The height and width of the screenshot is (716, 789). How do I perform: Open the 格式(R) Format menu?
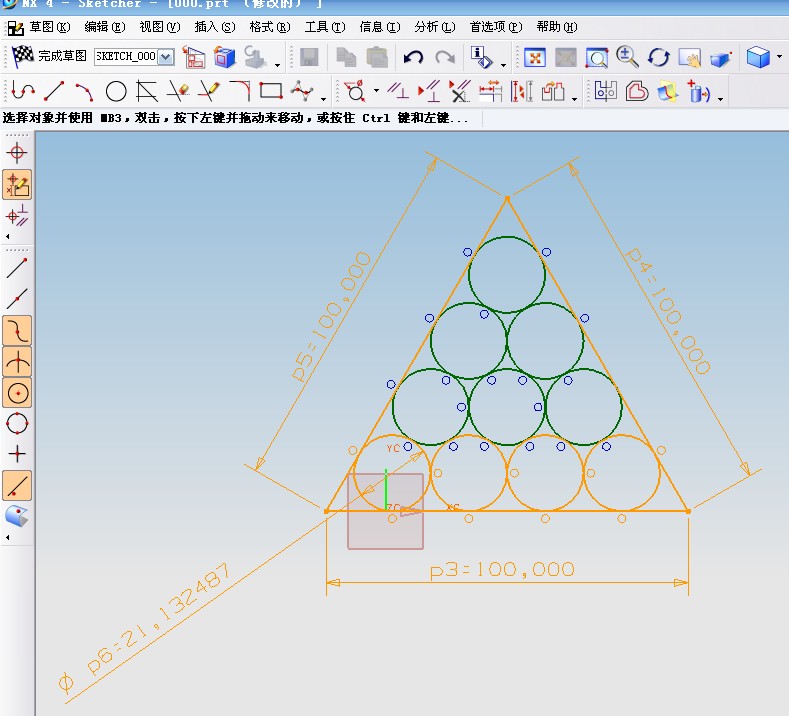pos(270,27)
